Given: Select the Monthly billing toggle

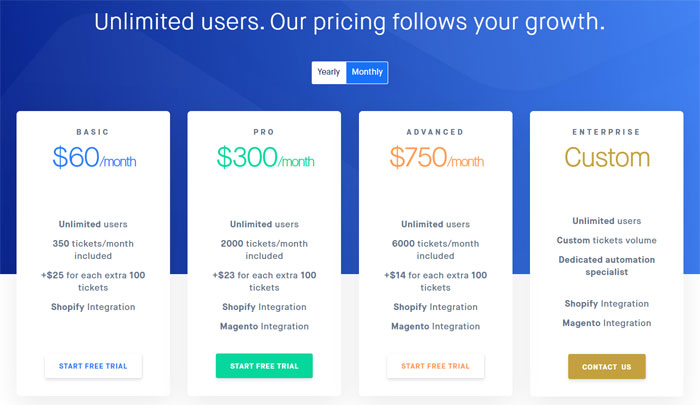Looking at the screenshot, I should point(367,72).
